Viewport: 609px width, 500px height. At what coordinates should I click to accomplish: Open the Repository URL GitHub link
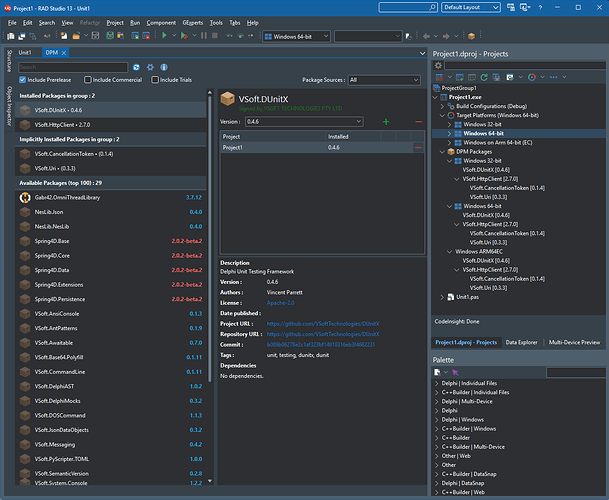[x=323, y=334]
